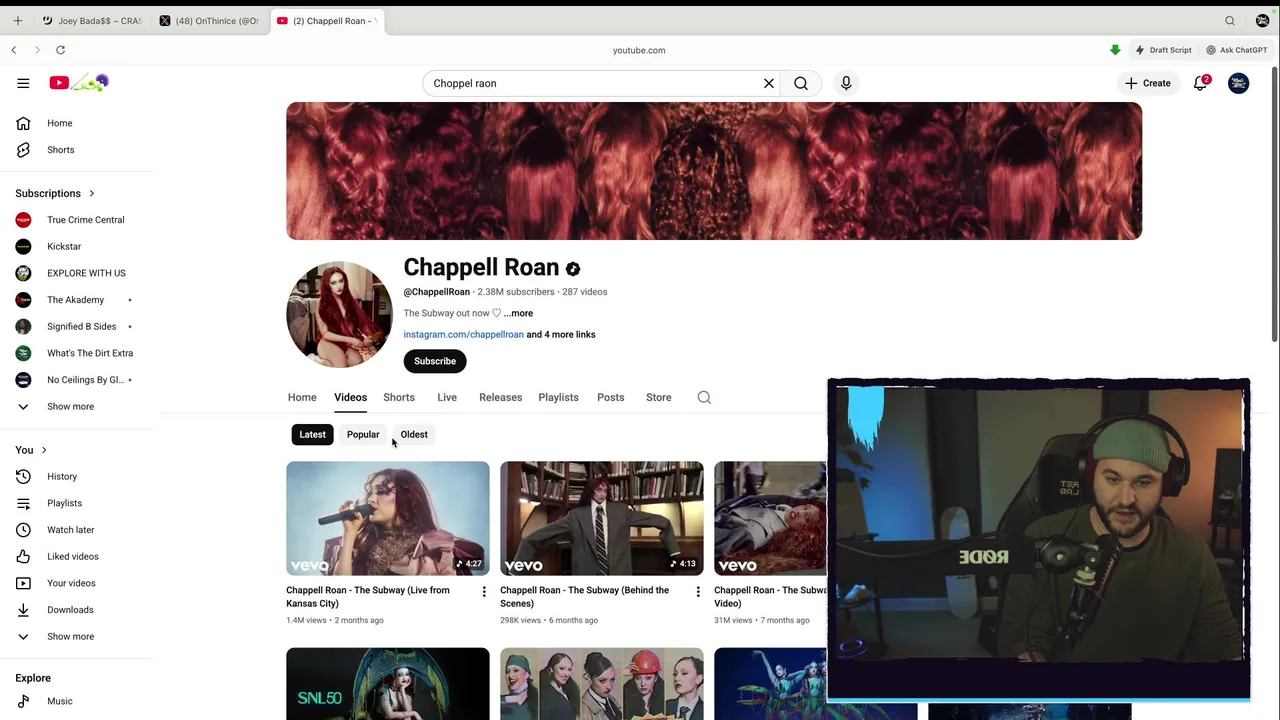Click the Subway Live from Kansas City thumbnail
The image size is (1280, 720).
[388, 518]
